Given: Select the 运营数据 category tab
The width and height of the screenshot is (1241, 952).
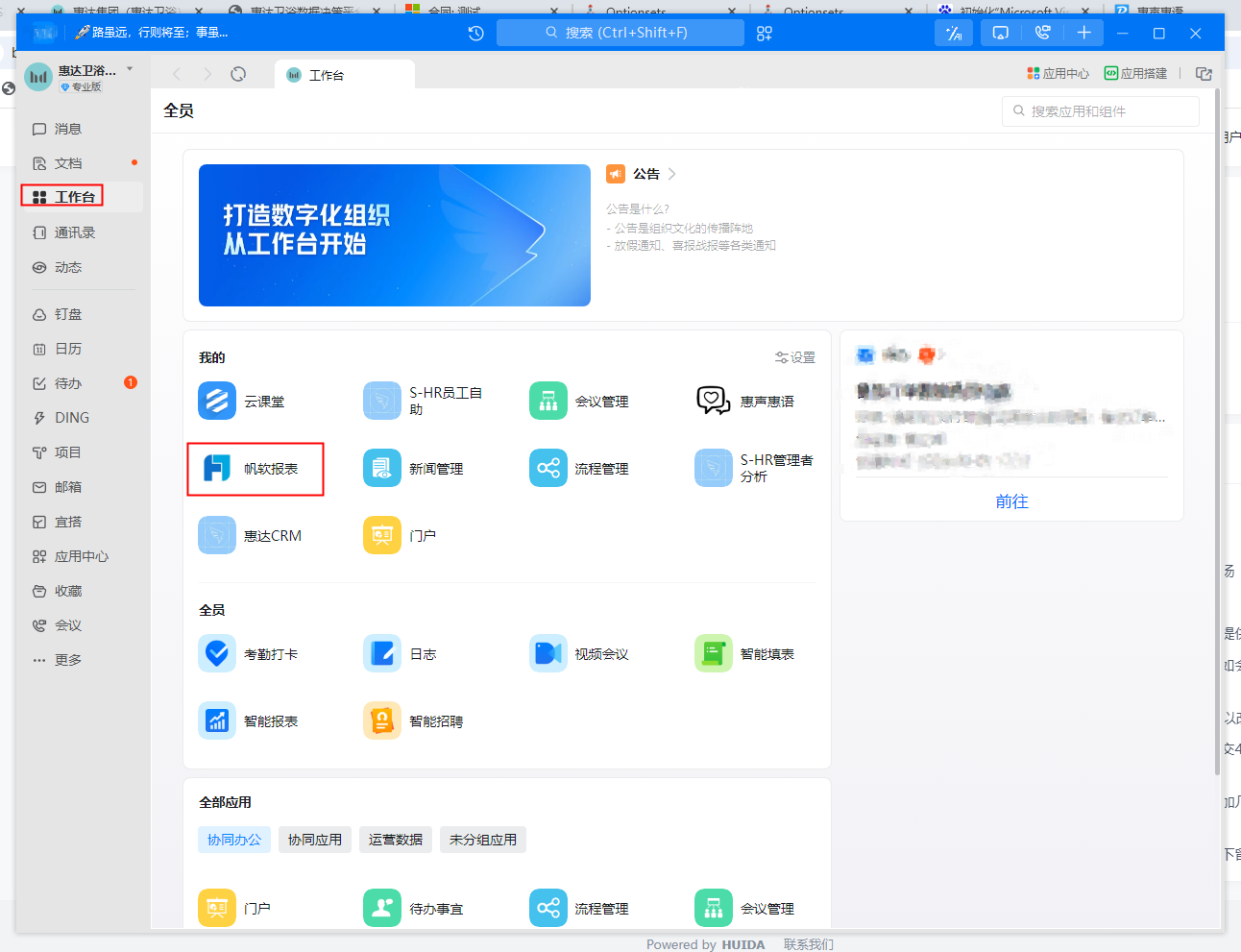Looking at the screenshot, I should tap(396, 840).
